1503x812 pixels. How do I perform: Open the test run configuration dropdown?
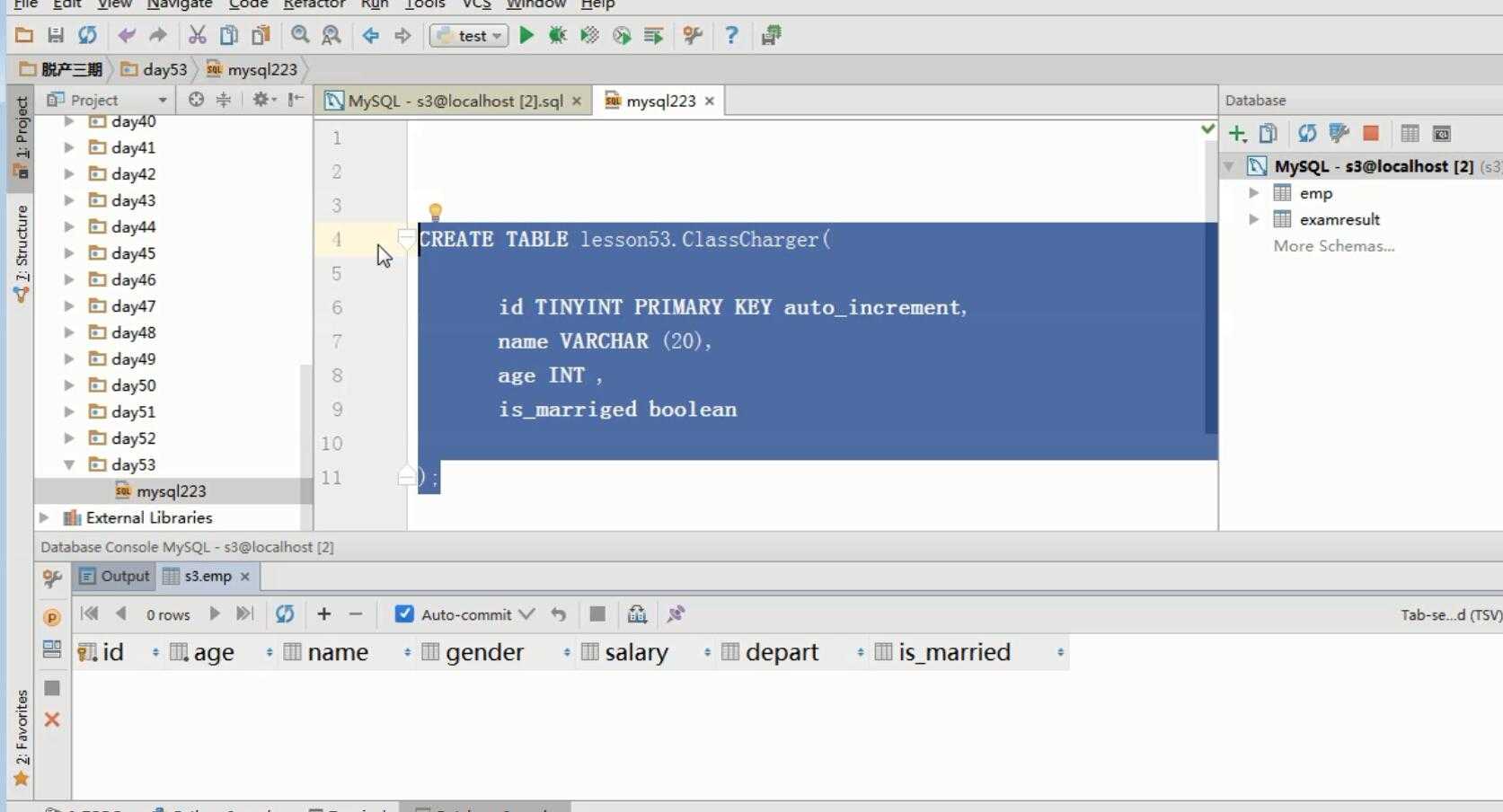point(469,36)
